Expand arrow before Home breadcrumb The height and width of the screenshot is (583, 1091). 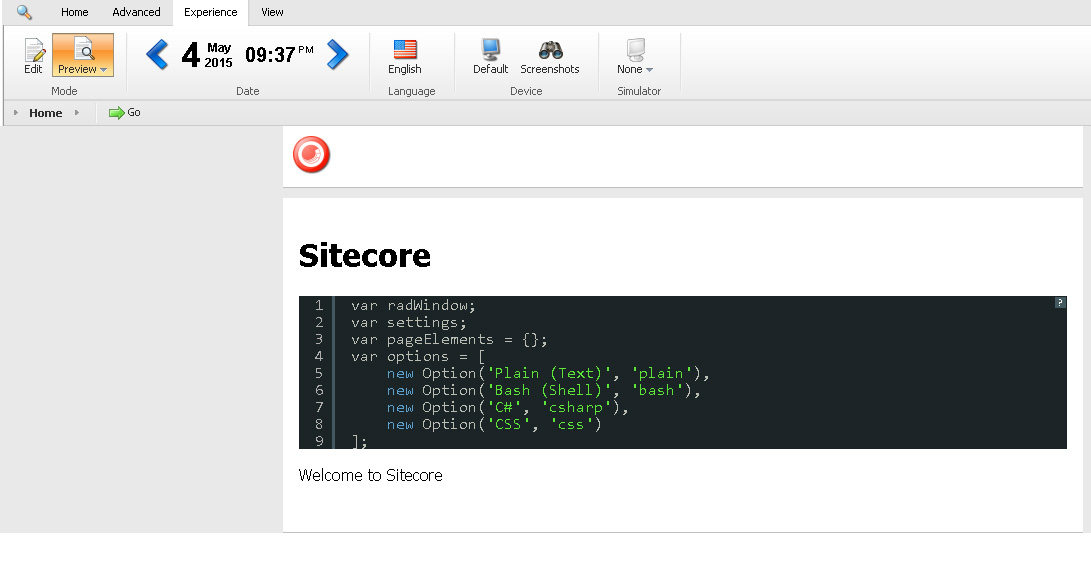click(16, 112)
